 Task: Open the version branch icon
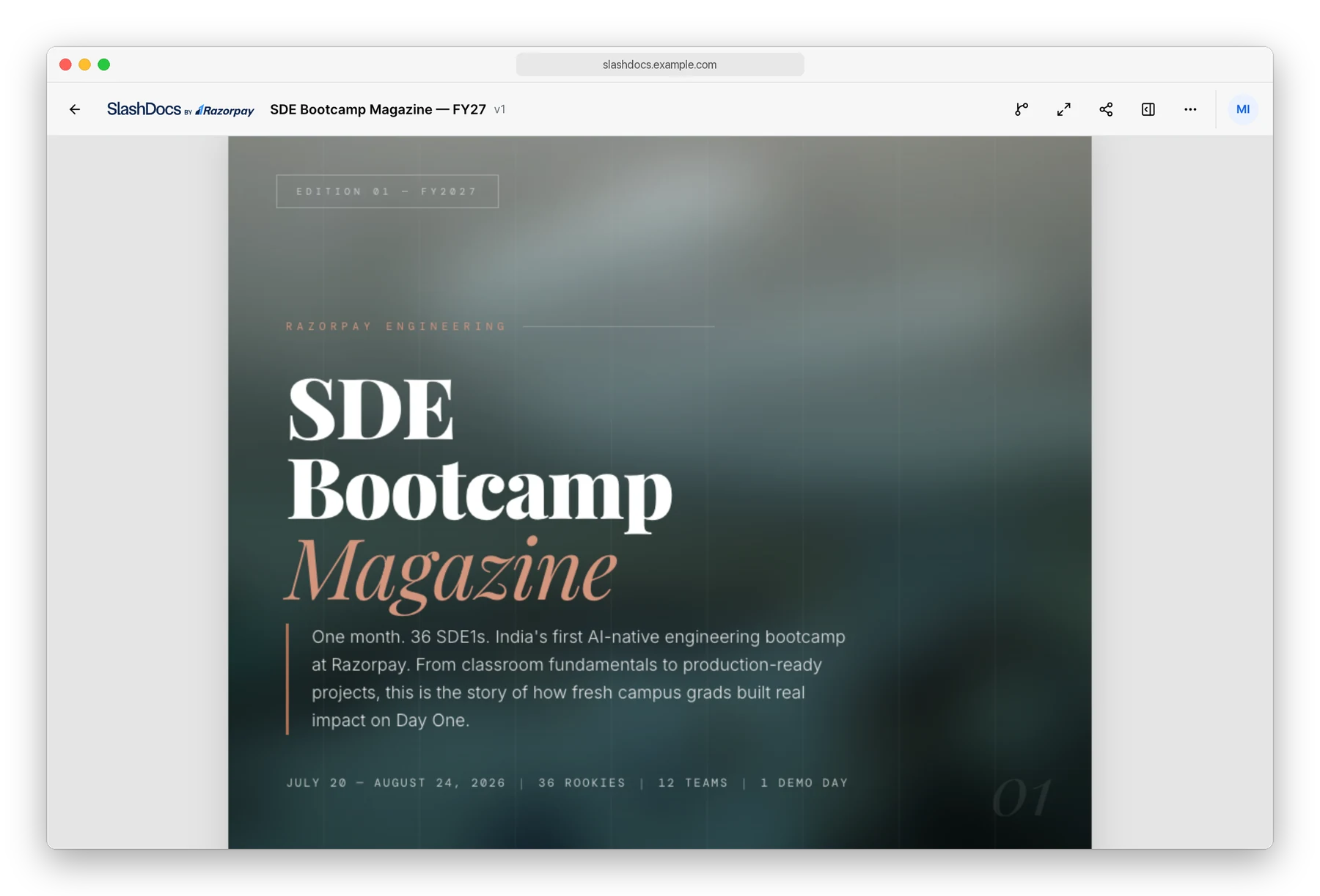click(1022, 109)
